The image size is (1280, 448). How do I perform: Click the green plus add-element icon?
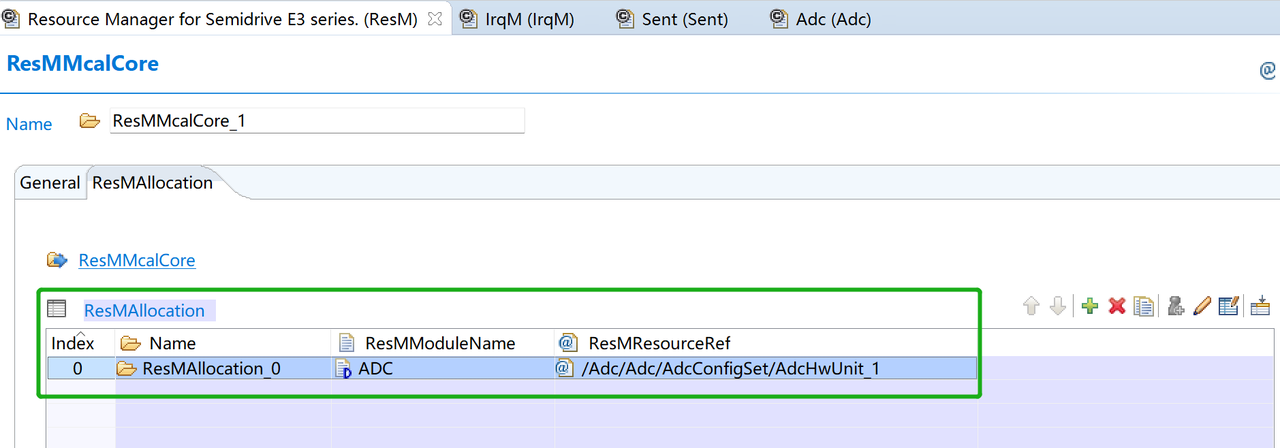pyautogui.click(x=1090, y=306)
